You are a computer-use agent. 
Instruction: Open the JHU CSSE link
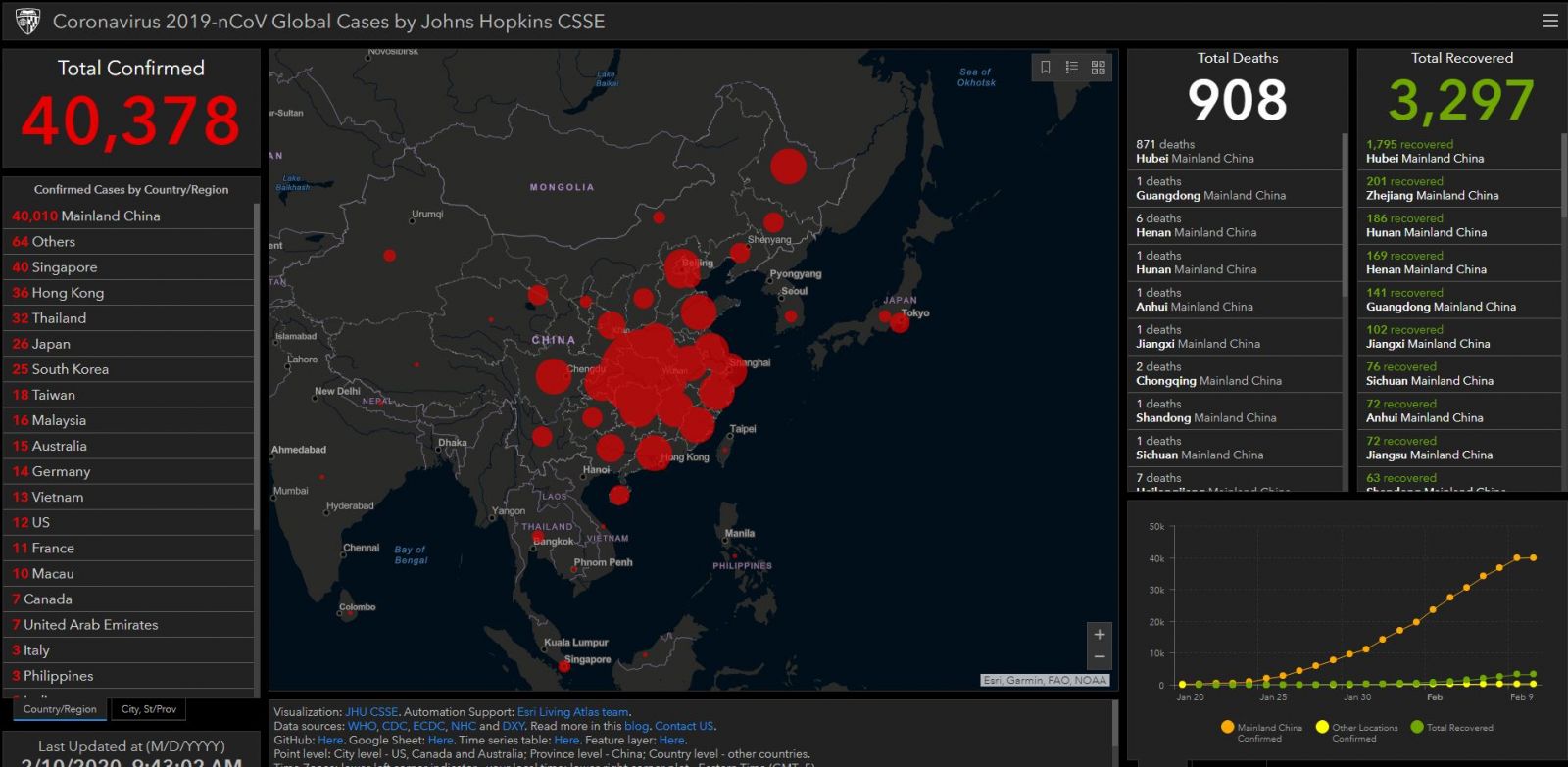pos(371,712)
